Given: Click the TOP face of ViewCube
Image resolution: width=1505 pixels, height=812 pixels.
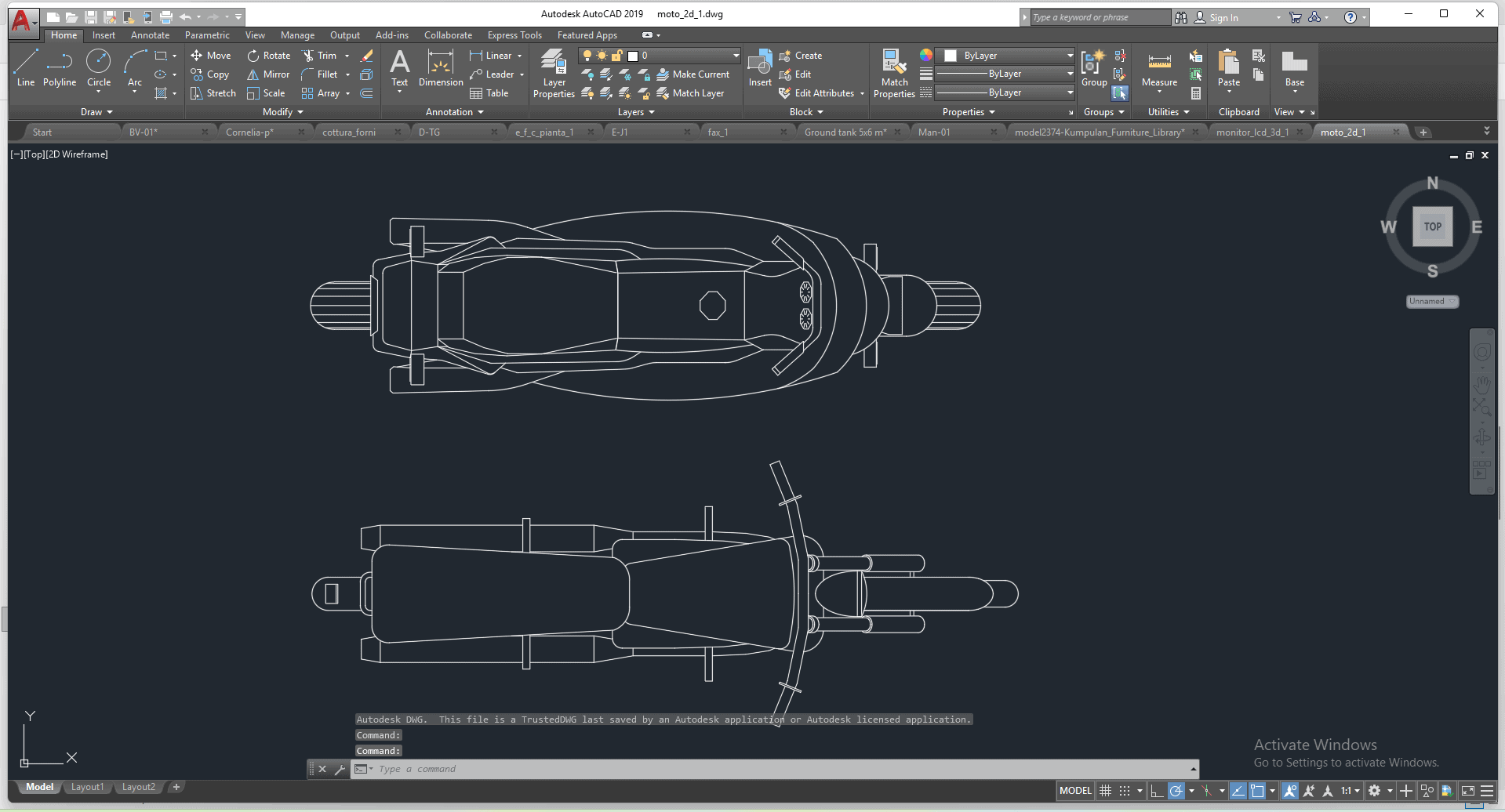Looking at the screenshot, I should (x=1432, y=227).
